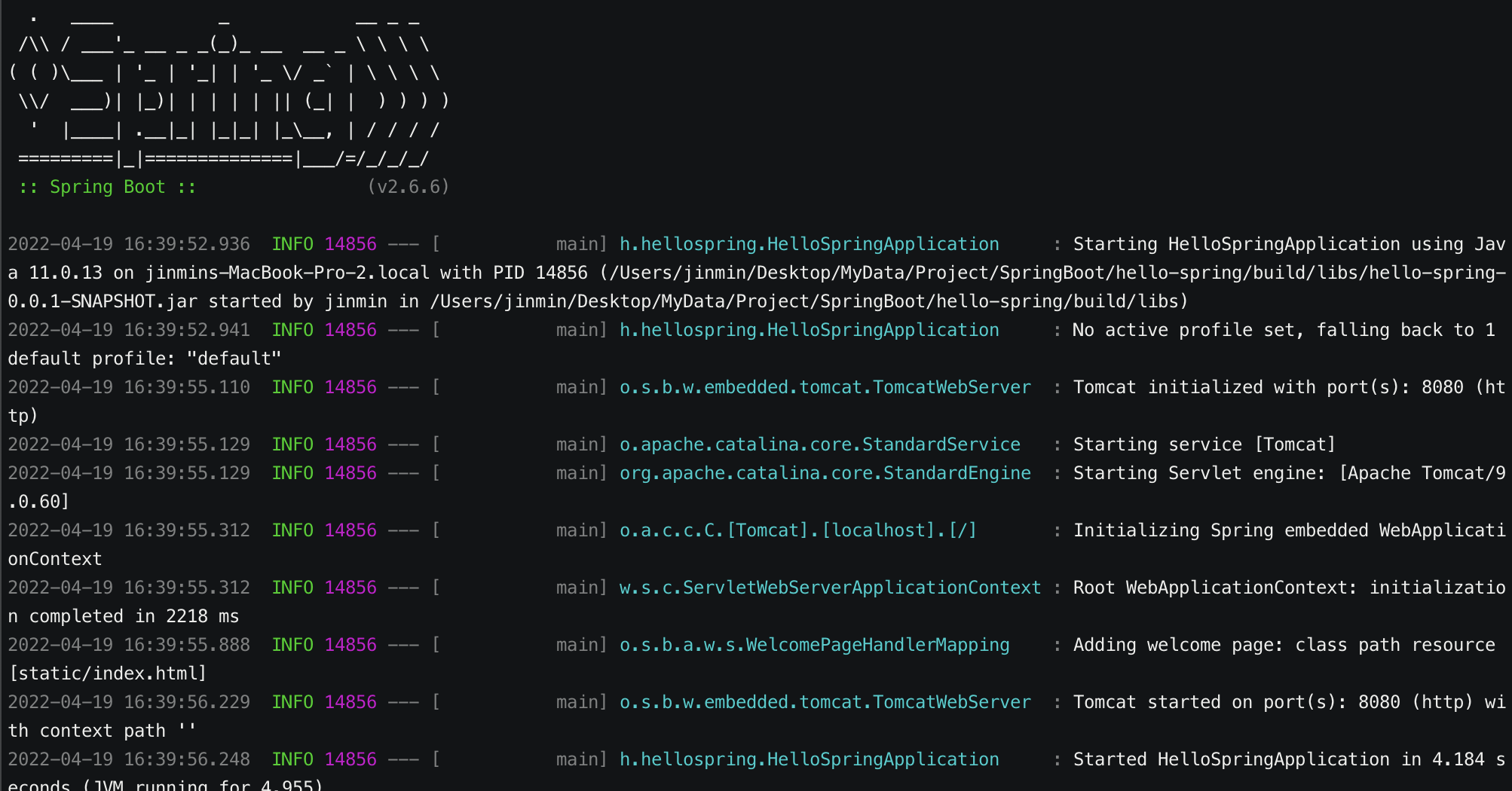Click the wrapped 'tp)' fragment line
Screen dimensions: 1512x791
[x=23, y=416]
